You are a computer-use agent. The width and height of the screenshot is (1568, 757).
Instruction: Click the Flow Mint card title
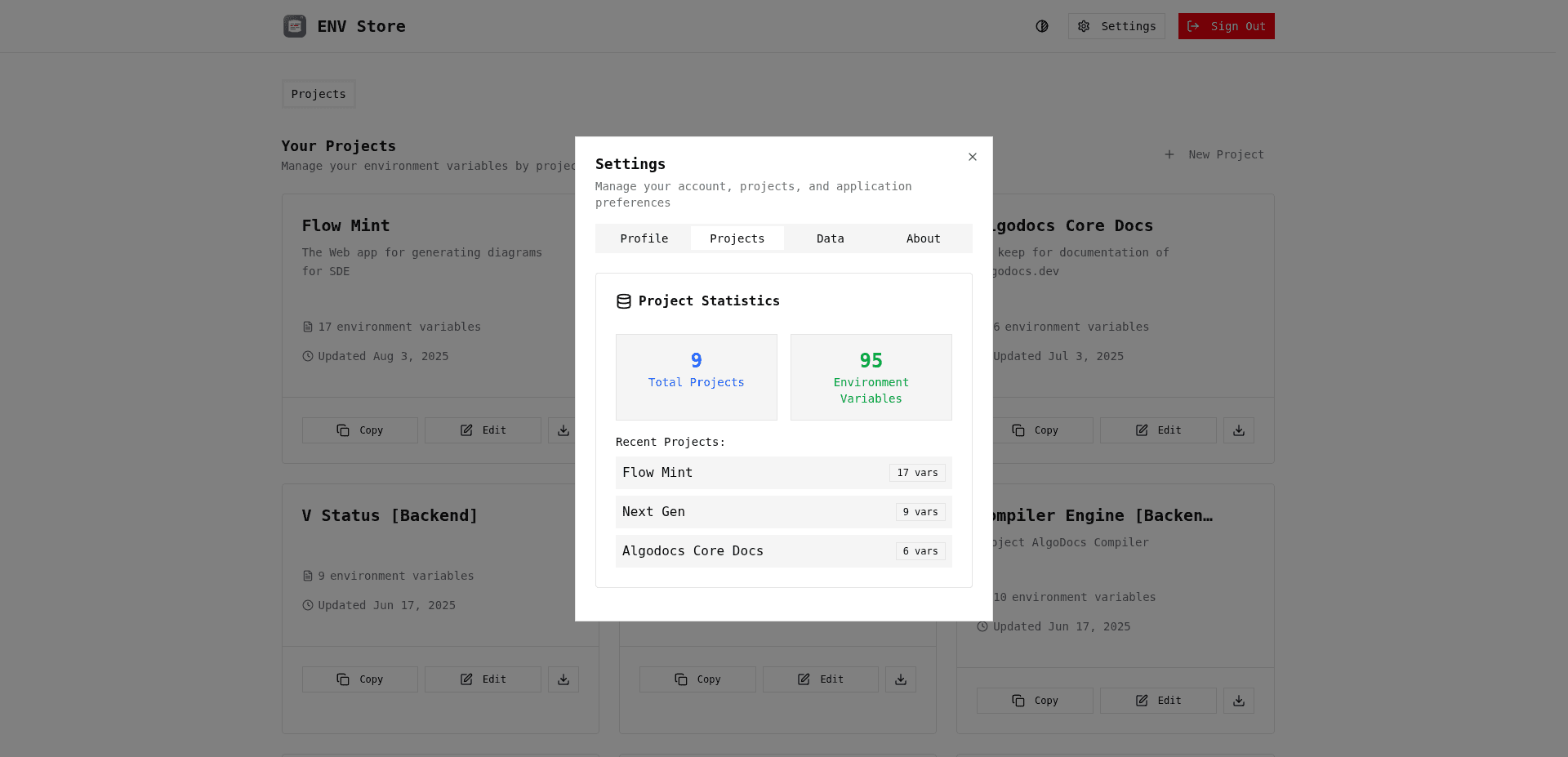pos(346,225)
